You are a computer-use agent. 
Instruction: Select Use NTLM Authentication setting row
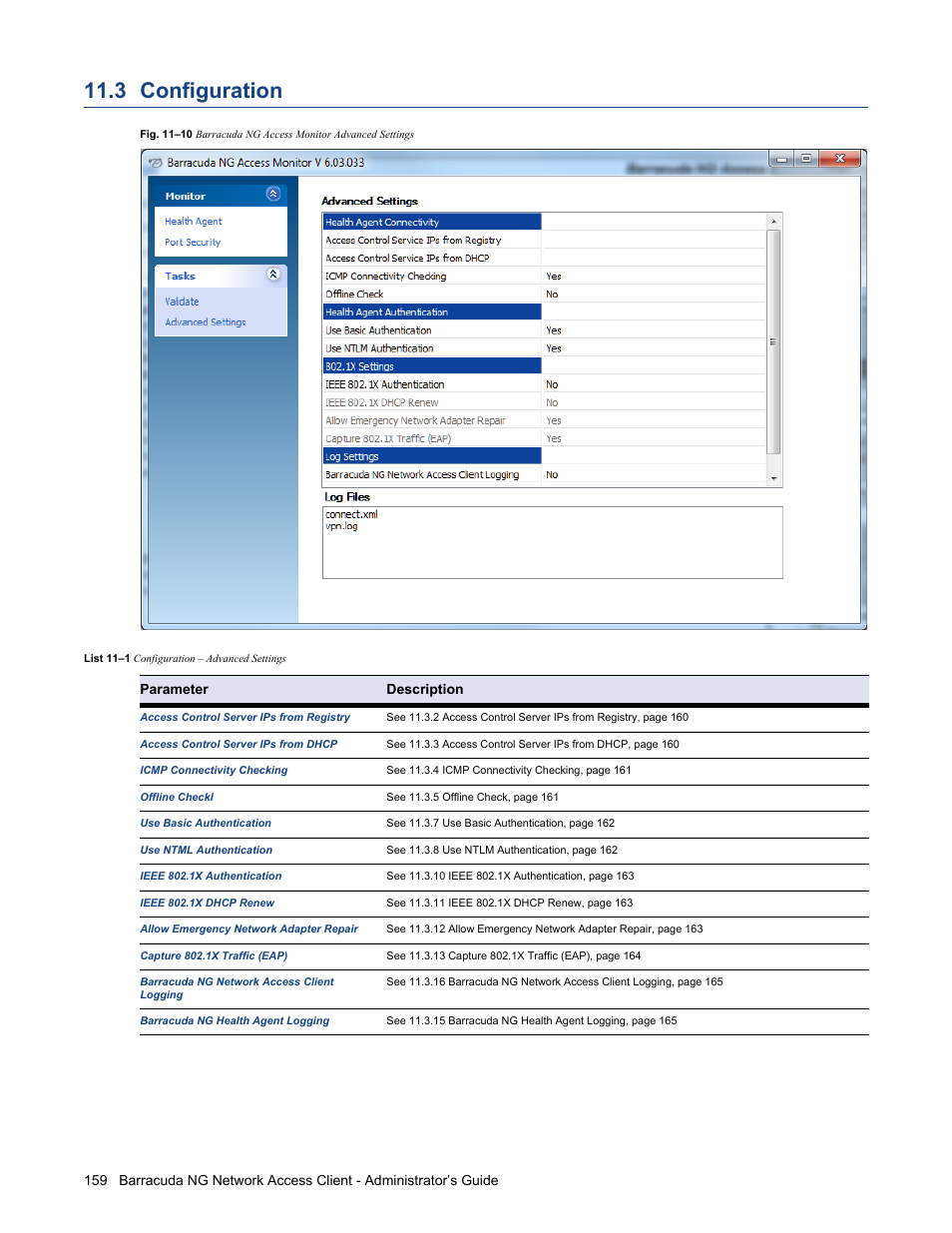tap(544, 347)
